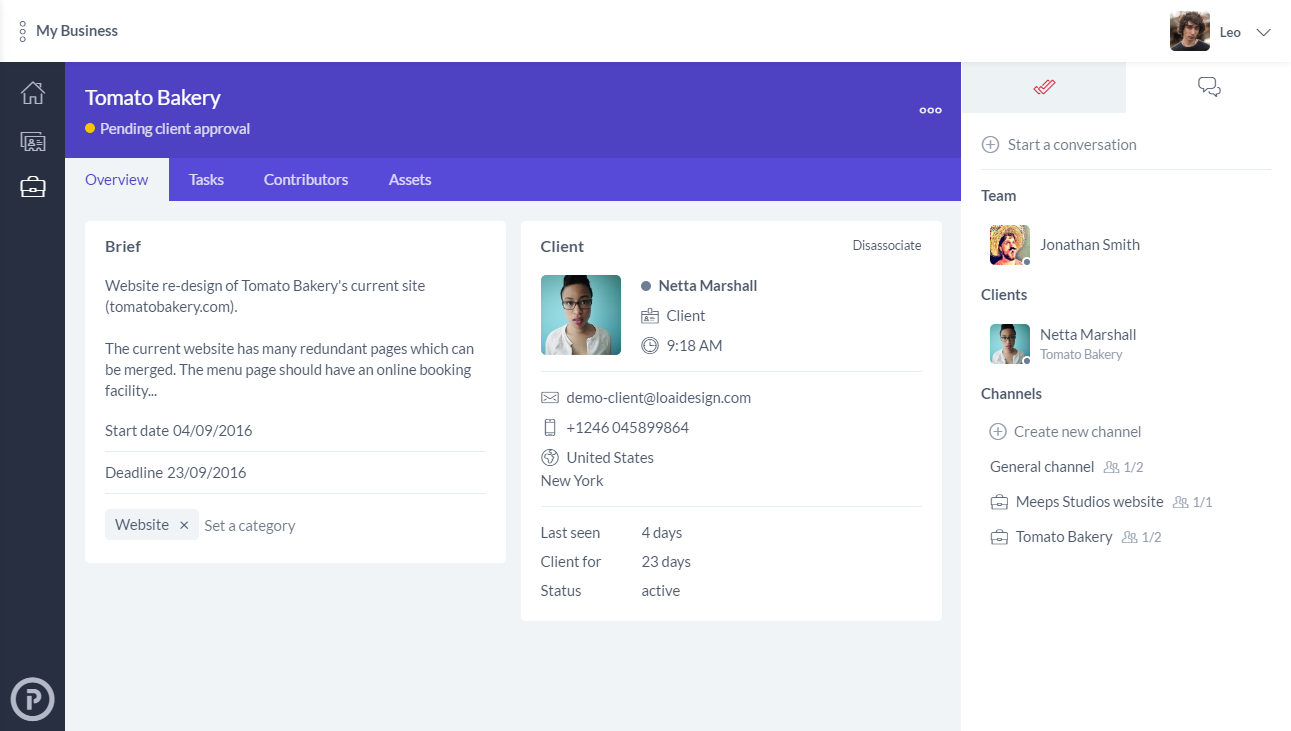The width and height of the screenshot is (1291, 731).
Task: Open Leo's profile avatar
Action: pos(1189,31)
